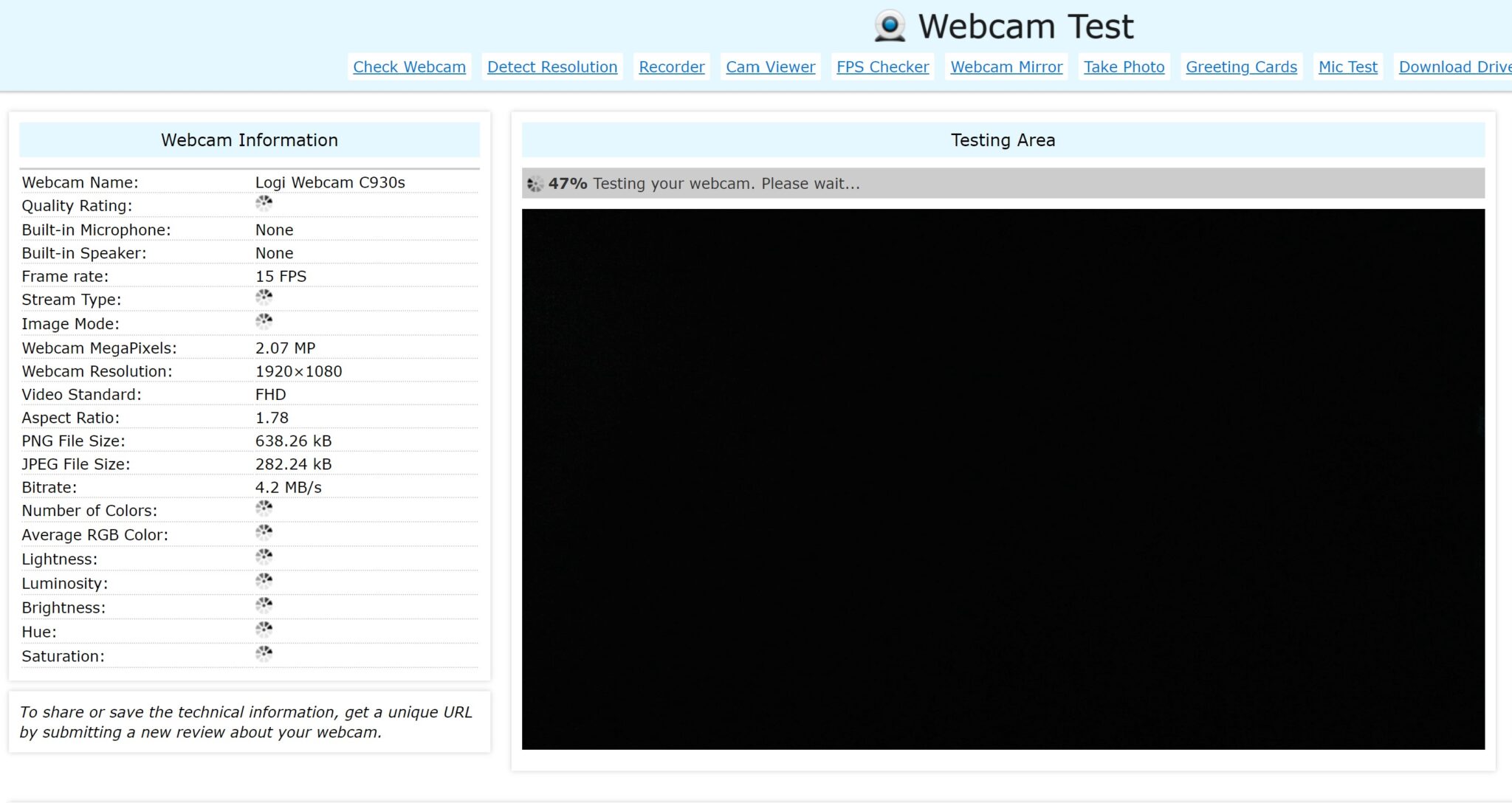Viewport: 1512px width, 803px height.
Task: Click the loading spinner next to Quality Rating
Action: point(264,204)
